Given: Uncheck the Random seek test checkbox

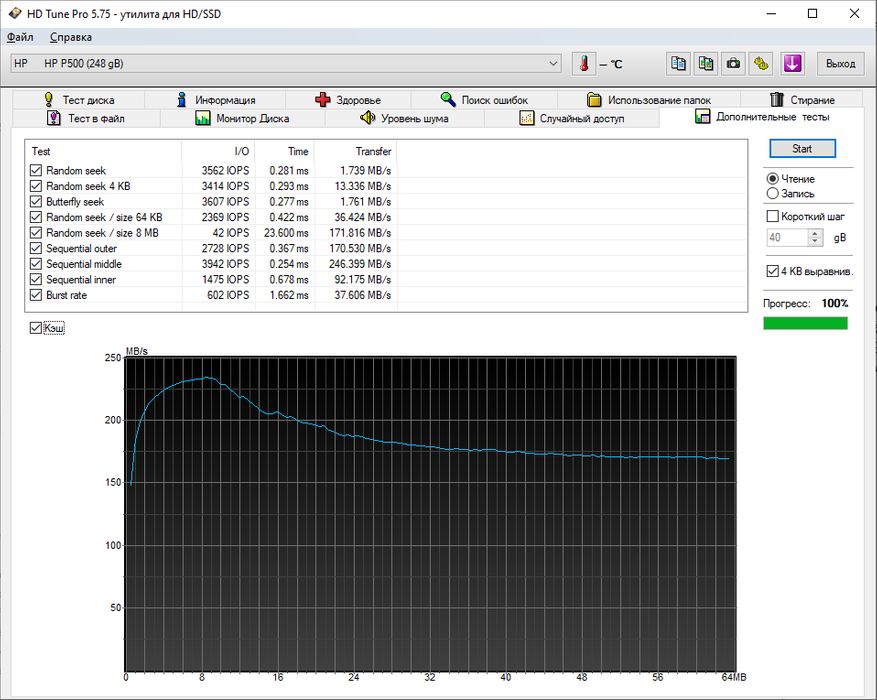Looking at the screenshot, I should tap(36, 170).
